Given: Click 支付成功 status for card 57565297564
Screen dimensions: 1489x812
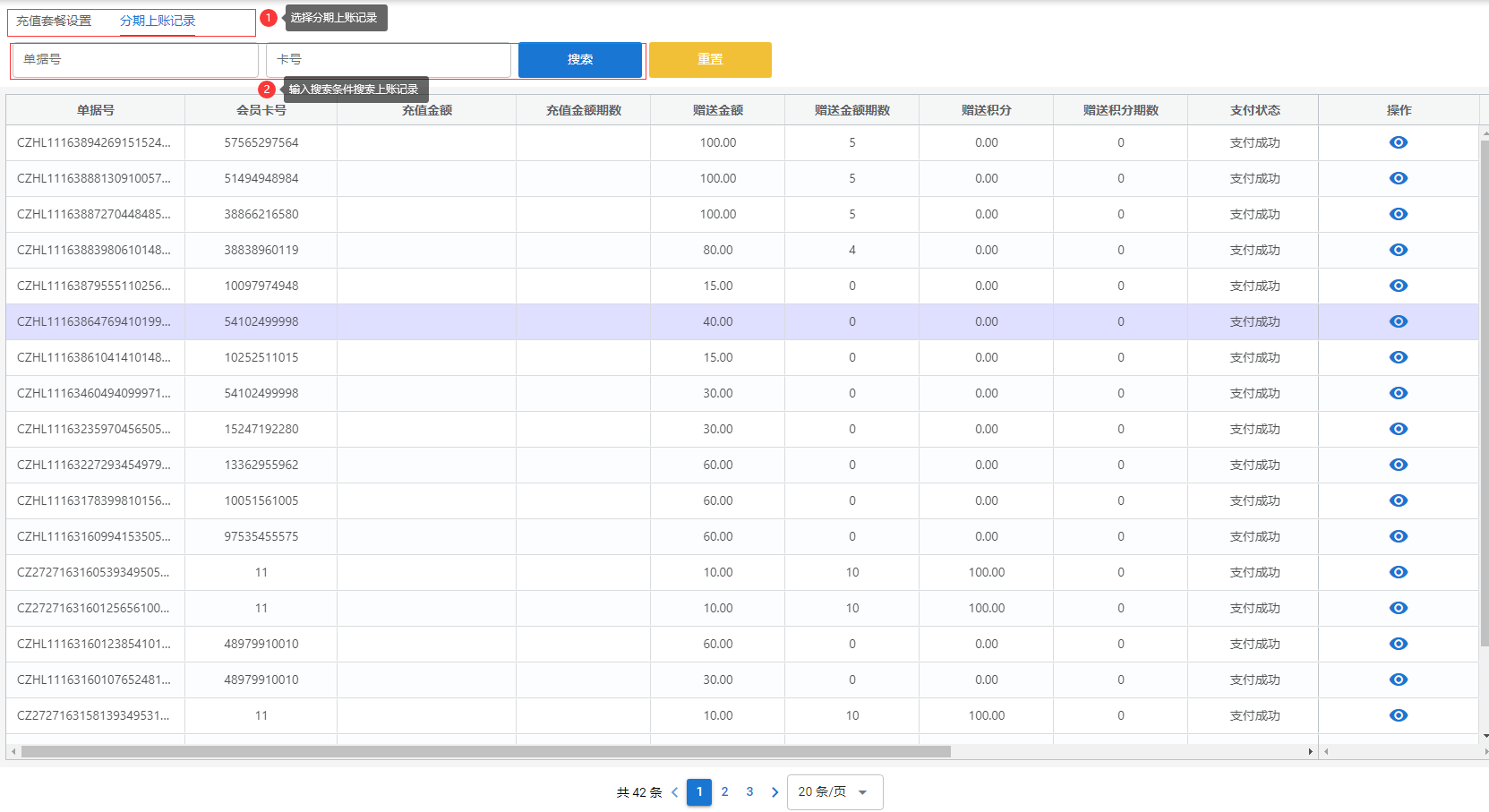Looking at the screenshot, I should 1254,142.
